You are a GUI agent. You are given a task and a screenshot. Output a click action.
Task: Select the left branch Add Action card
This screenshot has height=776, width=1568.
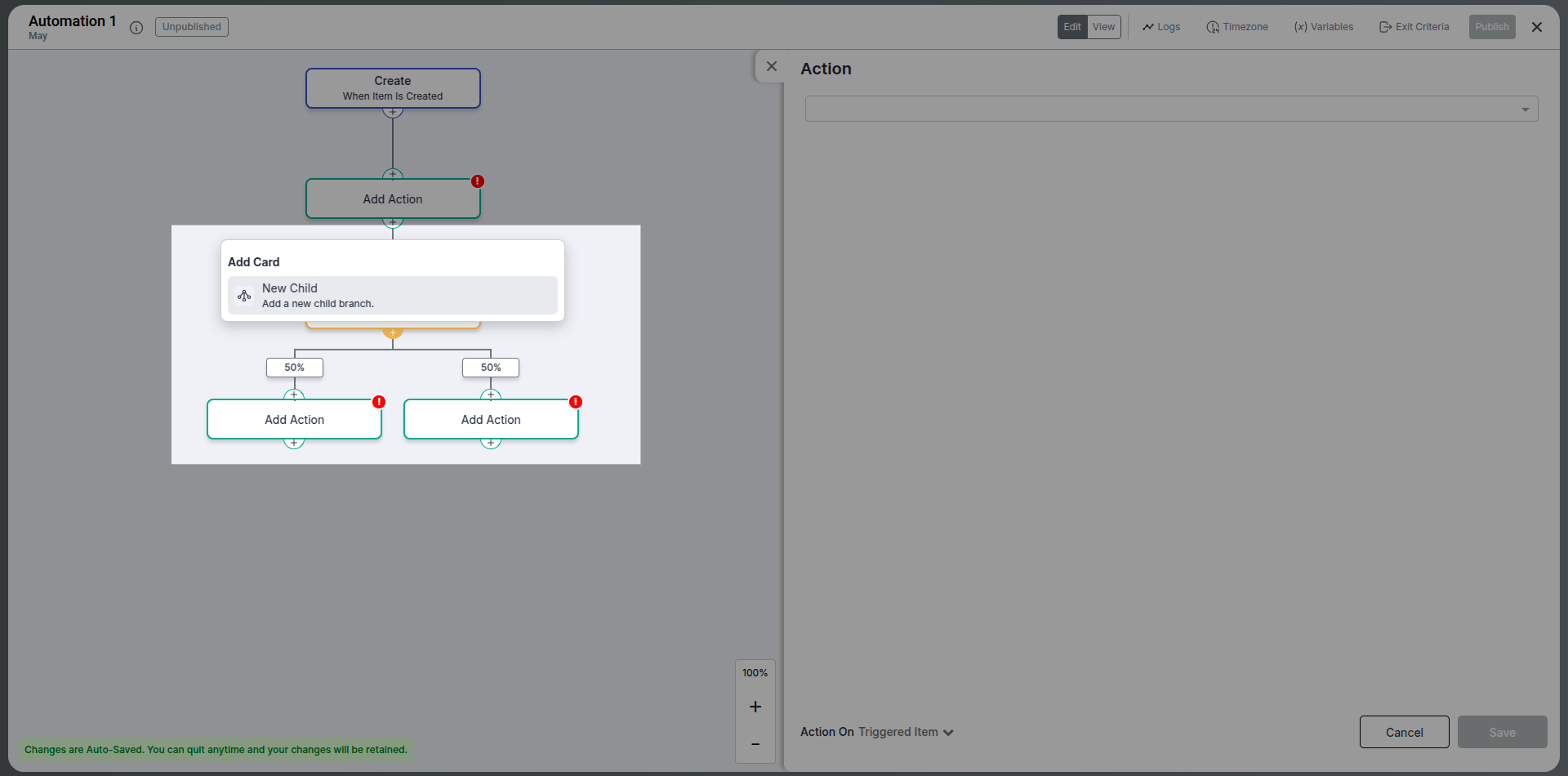point(295,419)
